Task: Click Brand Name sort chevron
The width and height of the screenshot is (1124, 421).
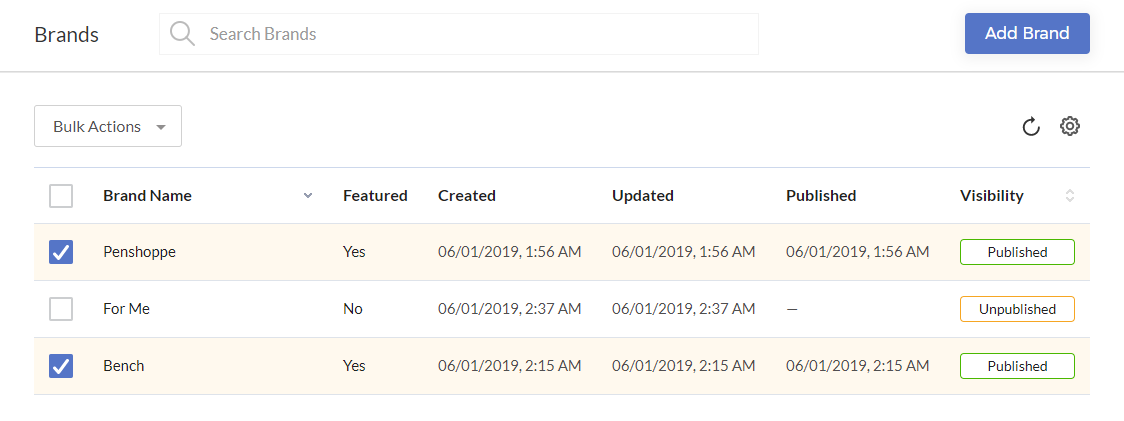Action: (308, 195)
